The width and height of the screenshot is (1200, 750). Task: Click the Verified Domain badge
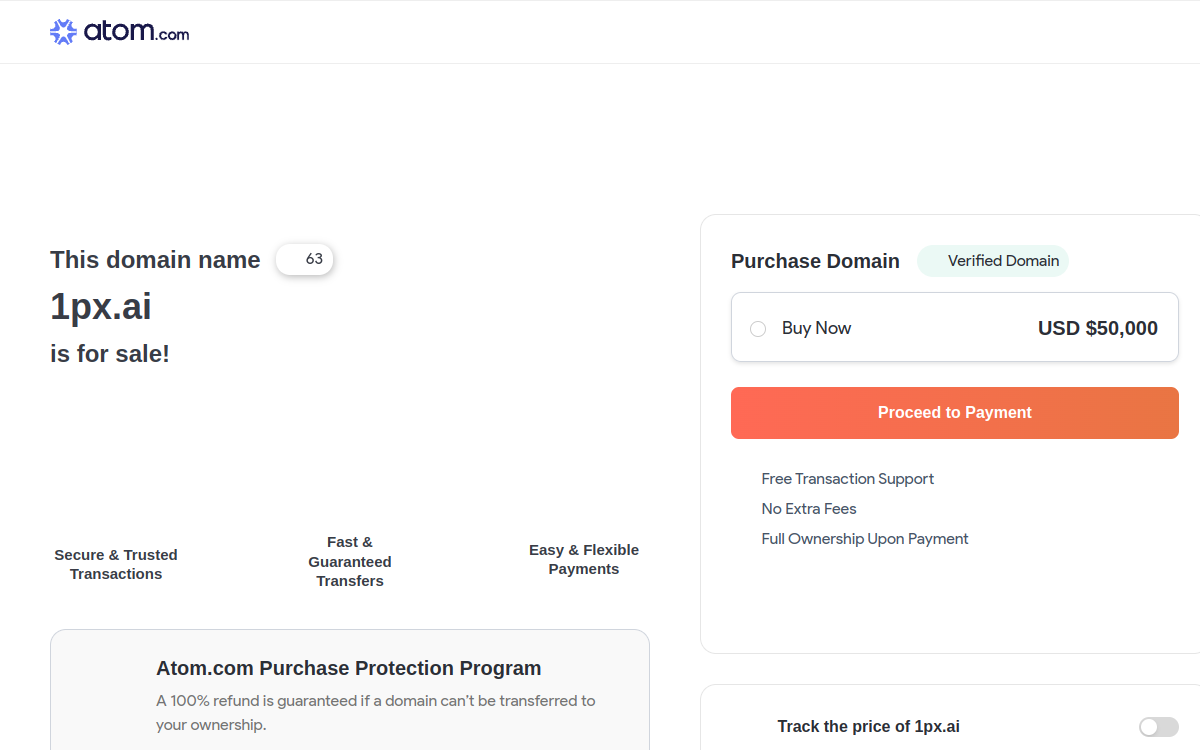point(993,261)
